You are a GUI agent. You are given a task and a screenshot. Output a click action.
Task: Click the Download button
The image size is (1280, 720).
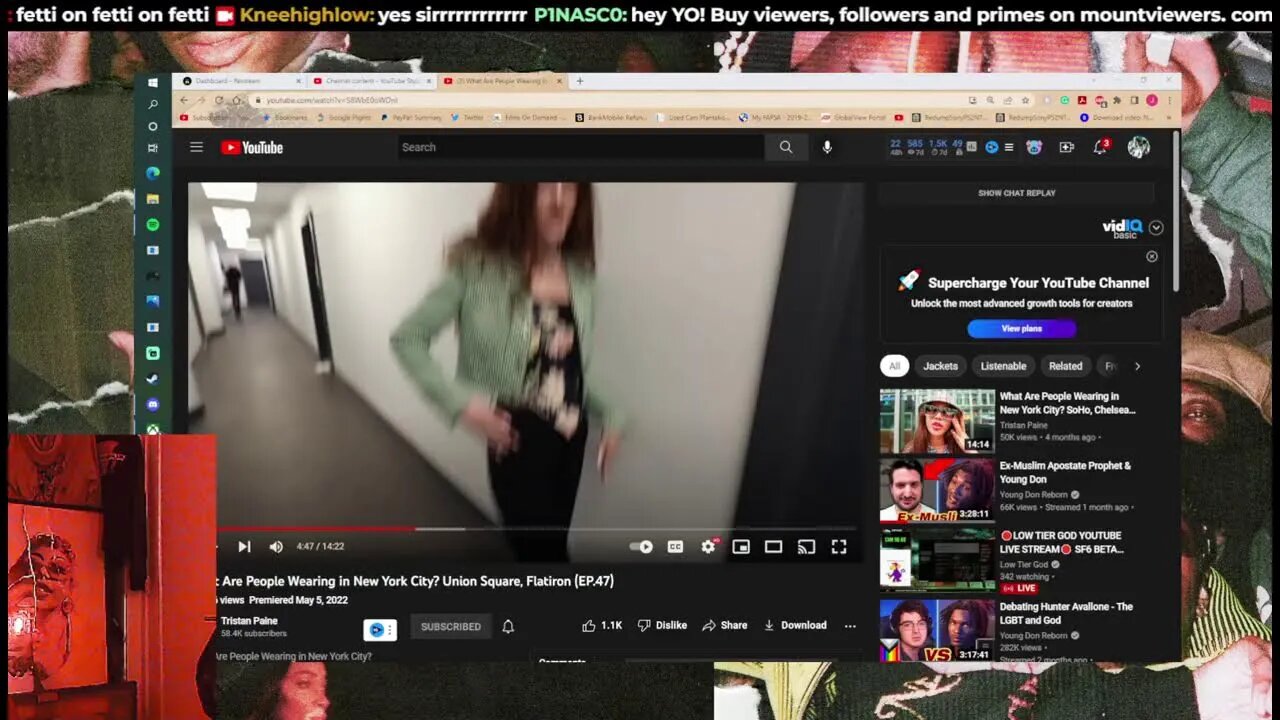point(795,625)
